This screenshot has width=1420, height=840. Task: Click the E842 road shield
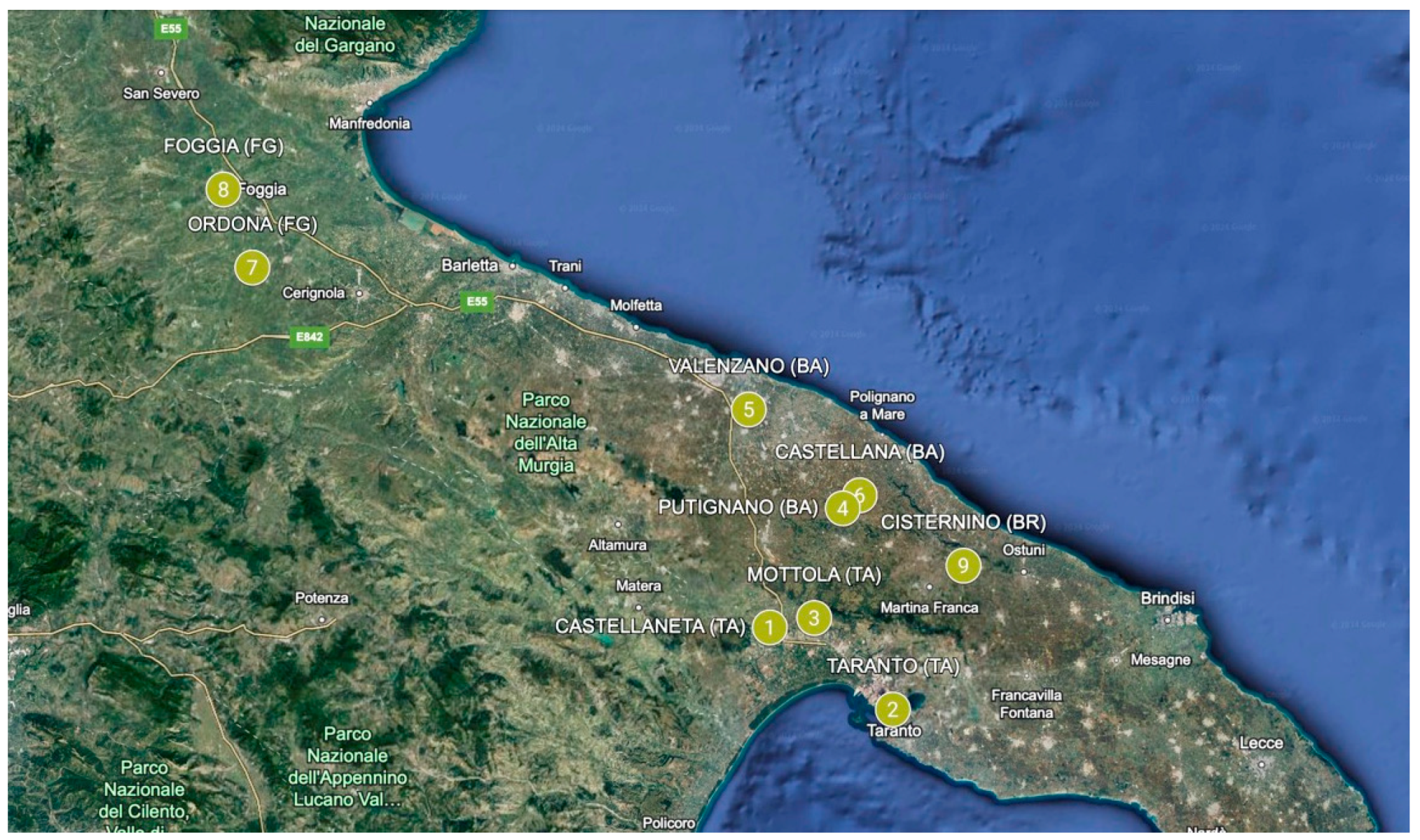tap(309, 337)
